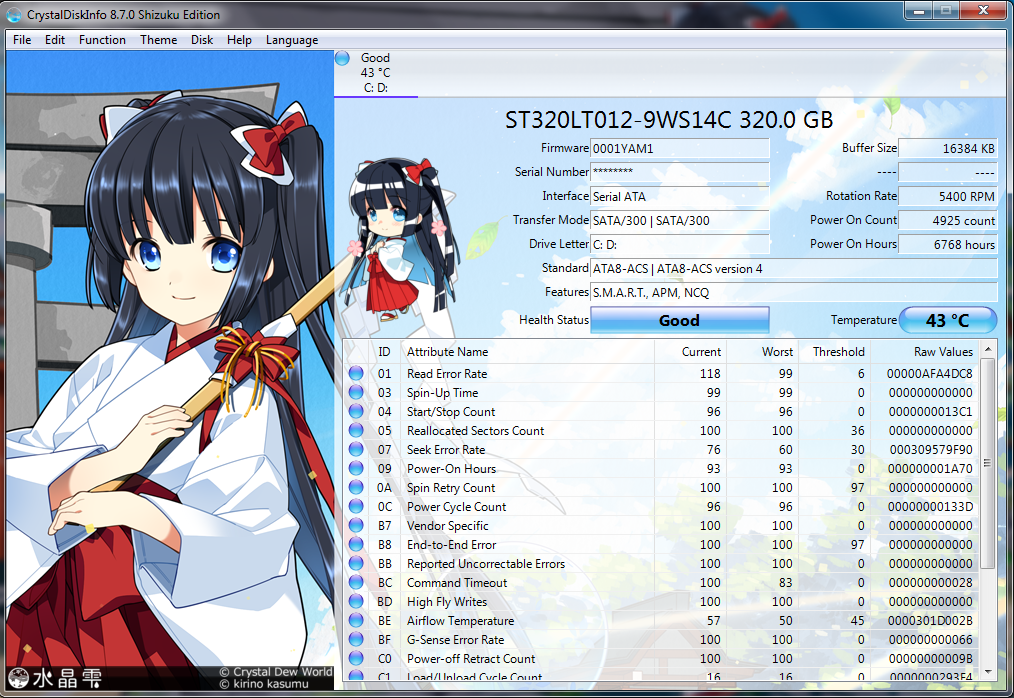Open the Function menu

[102, 39]
